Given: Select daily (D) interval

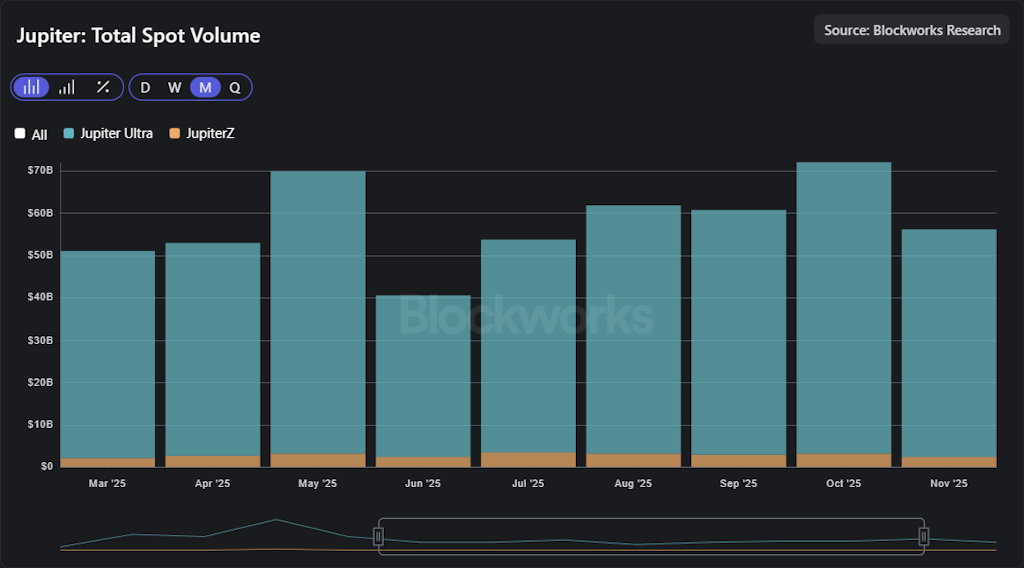Looking at the screenshot, I should (145, 87).
